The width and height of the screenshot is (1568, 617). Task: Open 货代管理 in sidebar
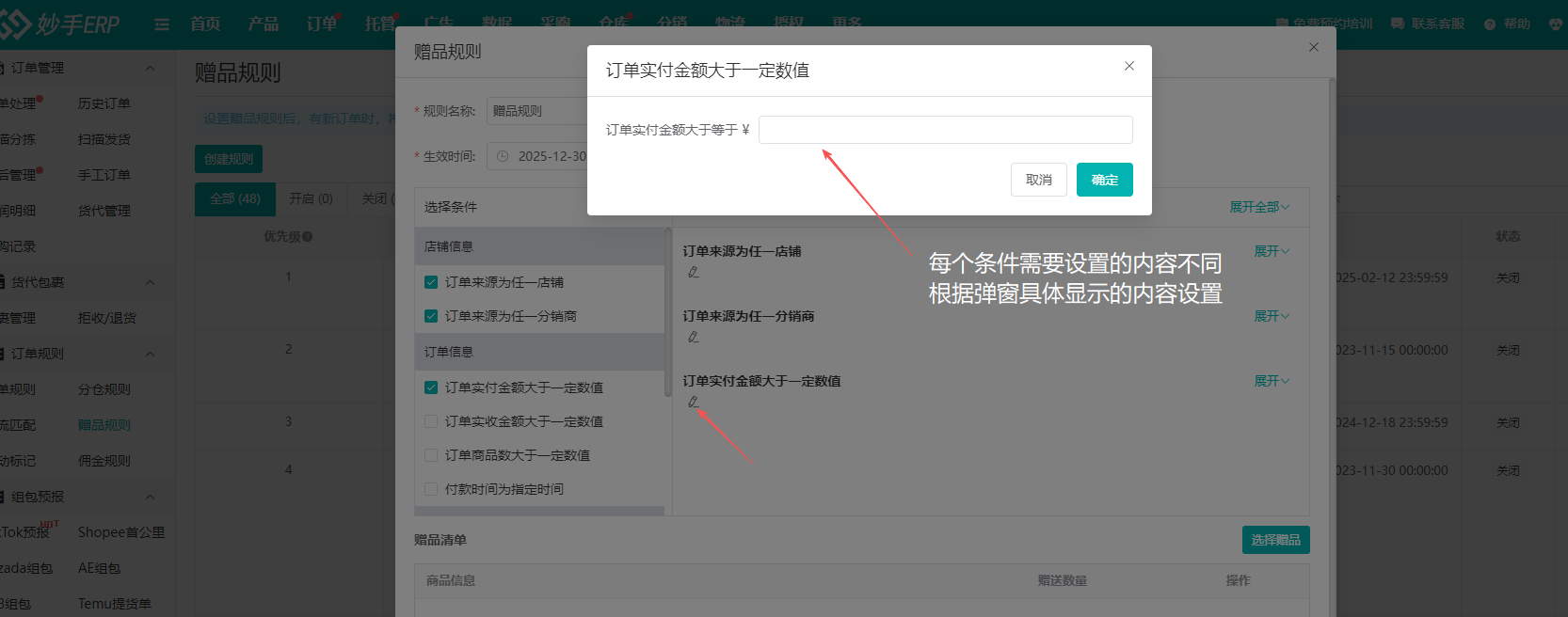click(104, 211)
